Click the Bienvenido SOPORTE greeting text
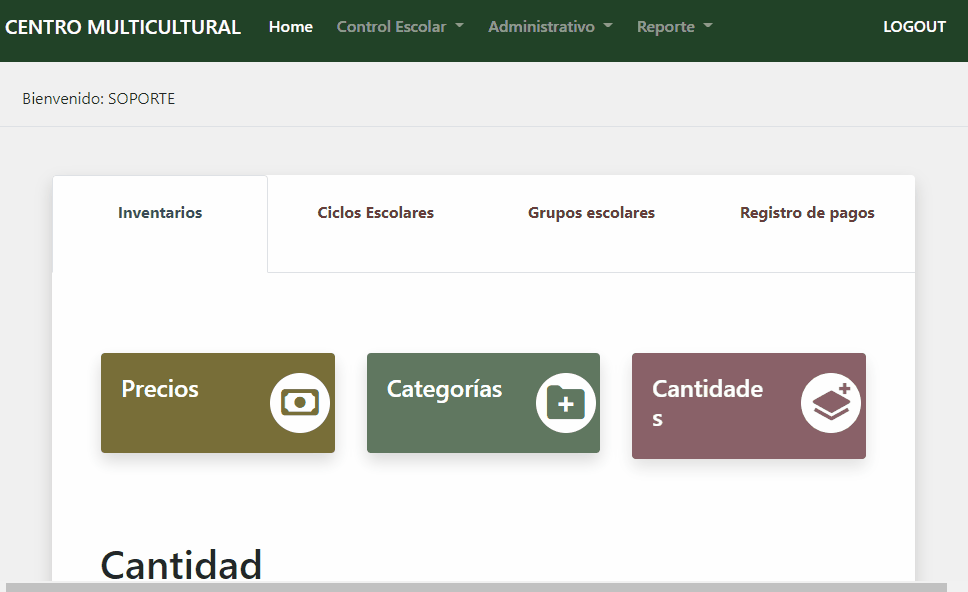This screenshot has width=968, height=592. click(x=97, y=98)
